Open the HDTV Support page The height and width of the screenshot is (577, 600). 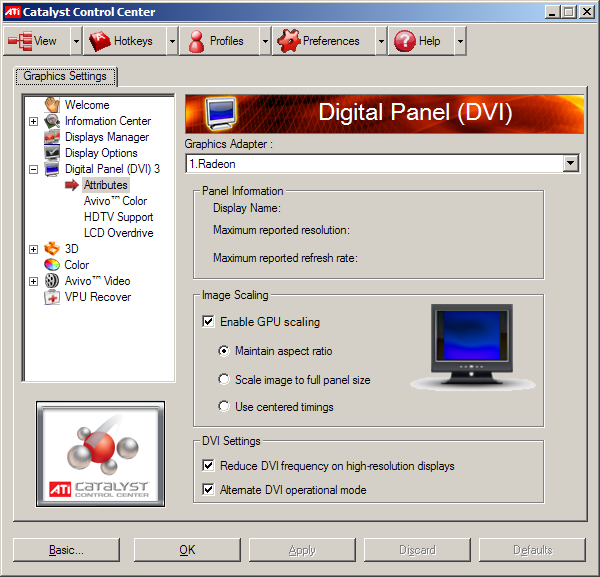tap(118, 217)
